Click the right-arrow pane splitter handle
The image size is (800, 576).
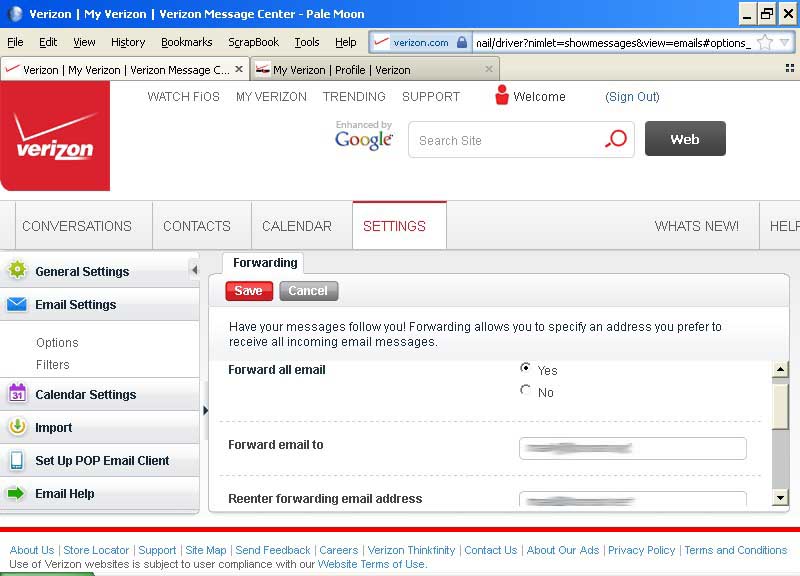coord(205,410)
